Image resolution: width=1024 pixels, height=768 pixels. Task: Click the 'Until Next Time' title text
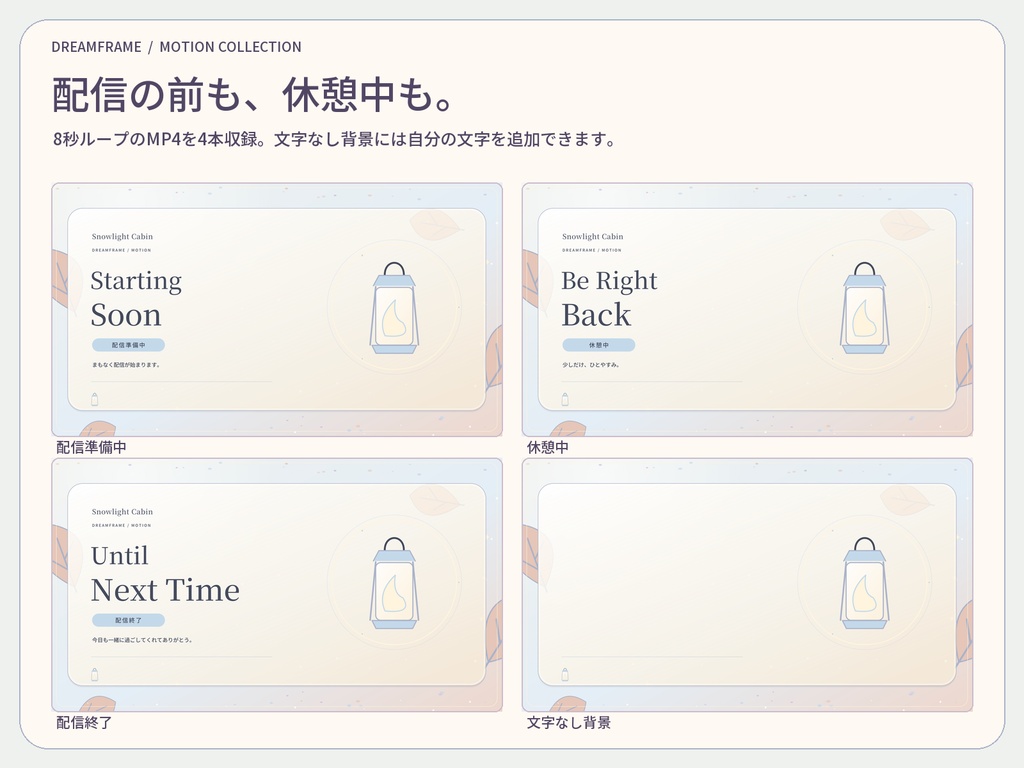(165, 573)
